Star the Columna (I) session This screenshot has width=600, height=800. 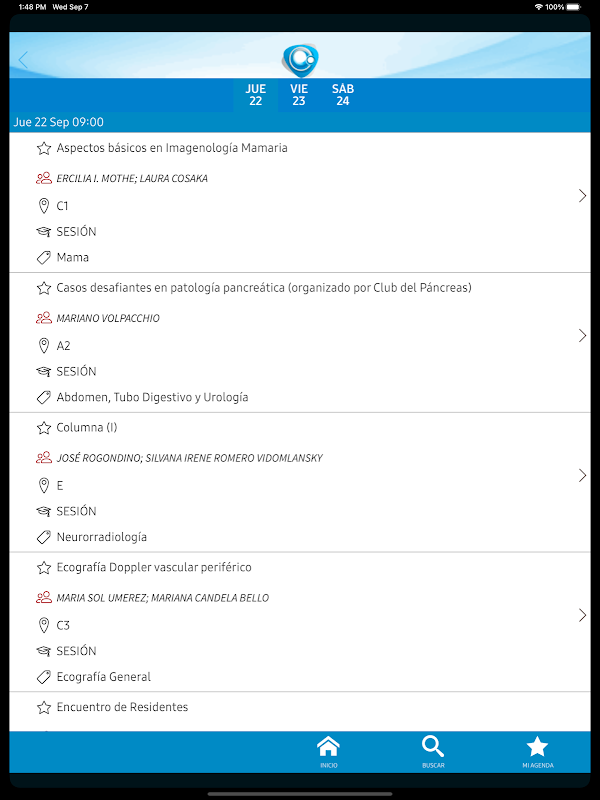tap(44, 428)
